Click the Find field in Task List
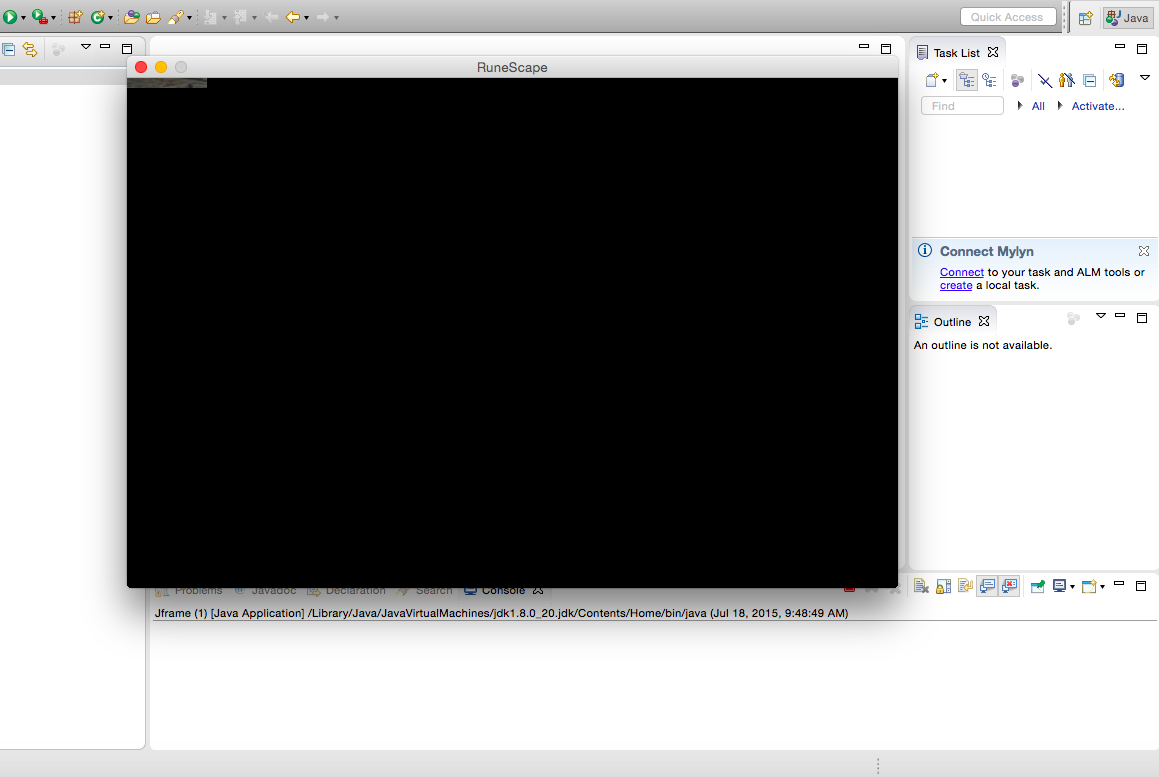This screenshot has width=1159, height=777. [x=962, y=106]
